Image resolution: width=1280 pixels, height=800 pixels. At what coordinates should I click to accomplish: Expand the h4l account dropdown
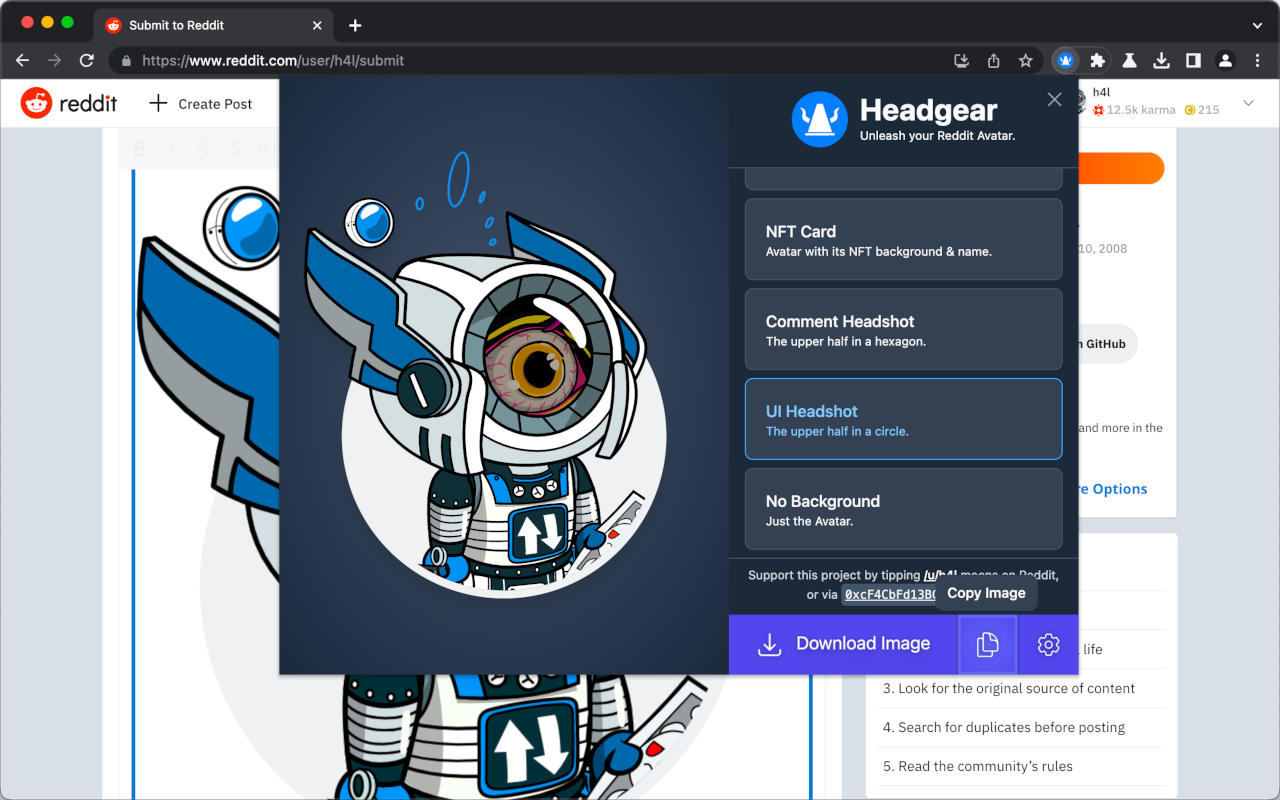click(x=1248, y=103)
